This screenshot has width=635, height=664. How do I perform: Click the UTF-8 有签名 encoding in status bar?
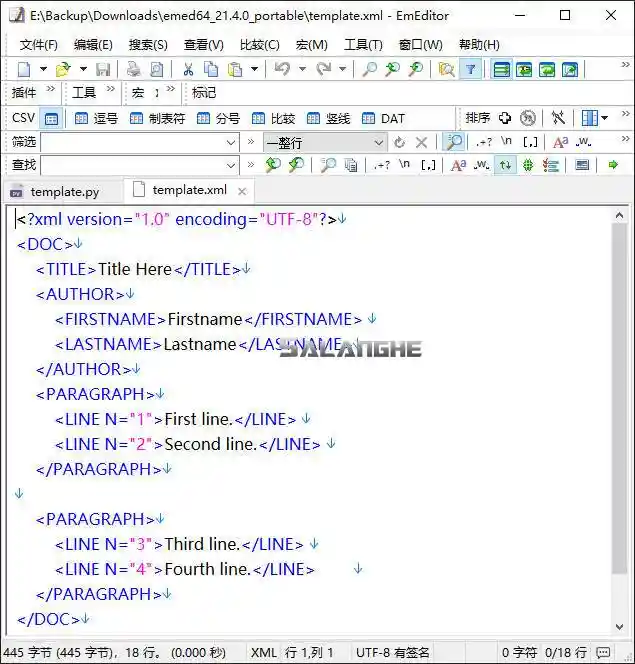tap(392, 653)
